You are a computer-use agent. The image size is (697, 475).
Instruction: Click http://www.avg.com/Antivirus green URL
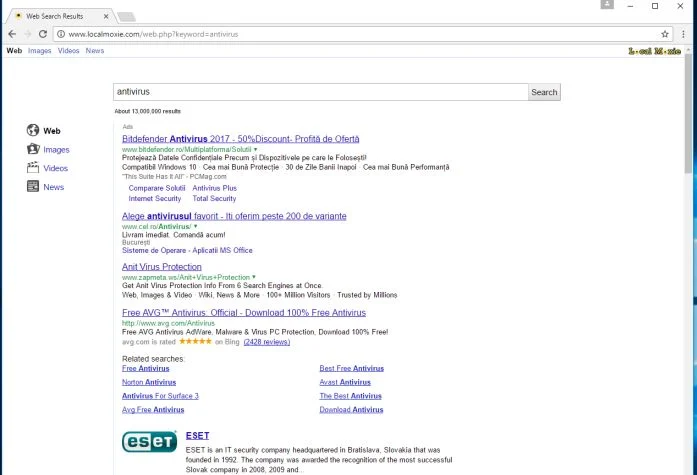pos(168,323)
